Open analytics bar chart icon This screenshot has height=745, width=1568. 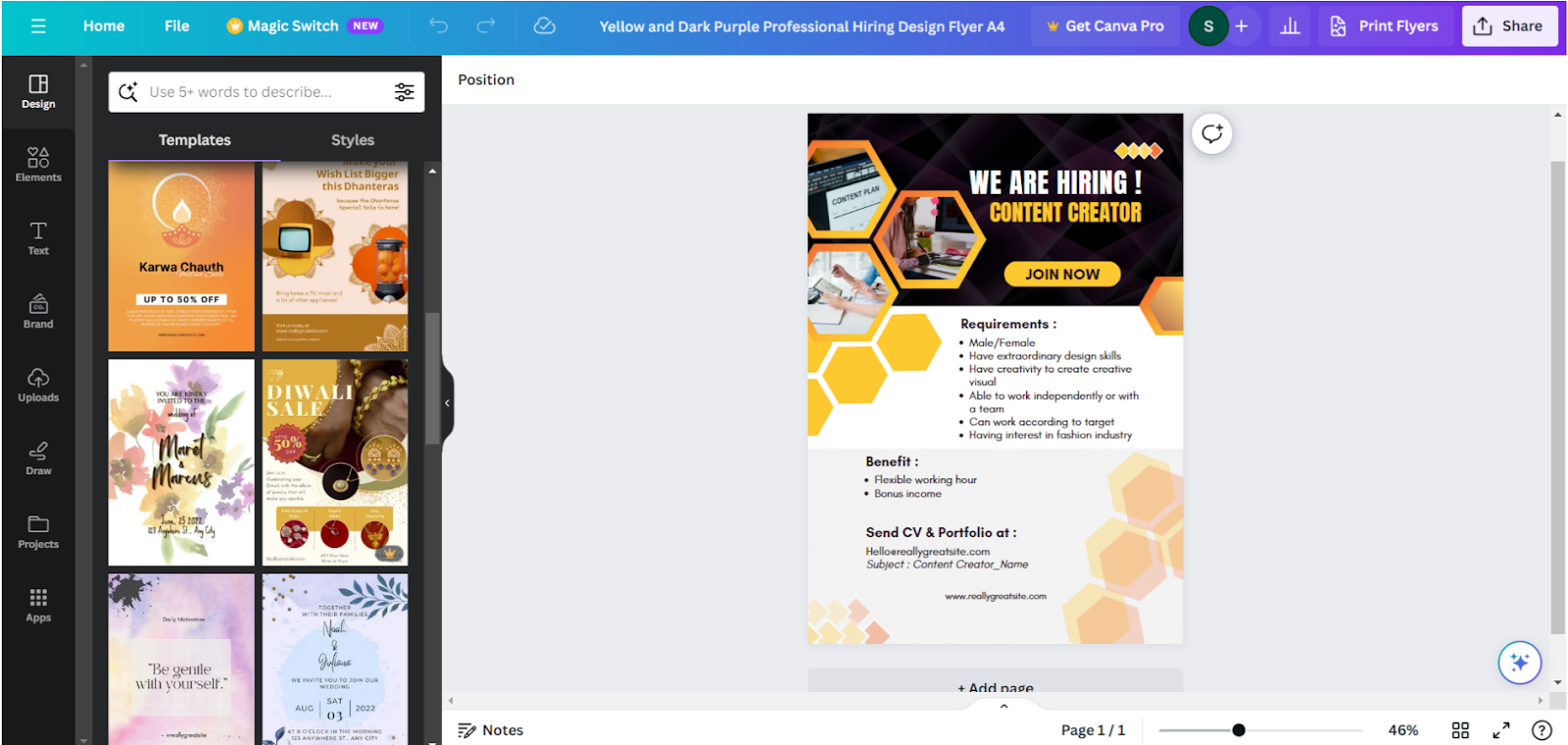click(x=1290, y=26)
